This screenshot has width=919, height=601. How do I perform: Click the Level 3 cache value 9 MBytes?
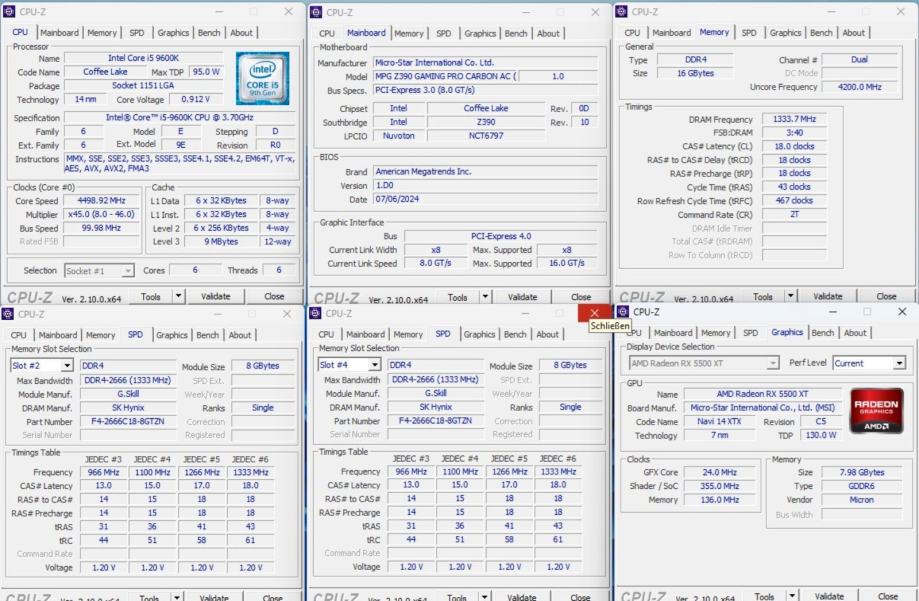221,242
